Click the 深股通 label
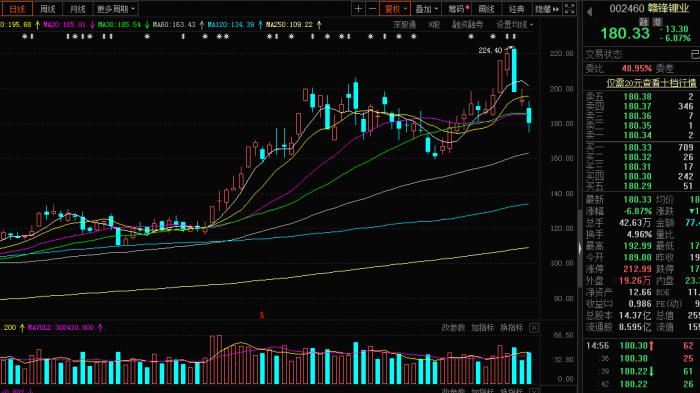The height and width of the screenshot is (393, 700). 404,25
